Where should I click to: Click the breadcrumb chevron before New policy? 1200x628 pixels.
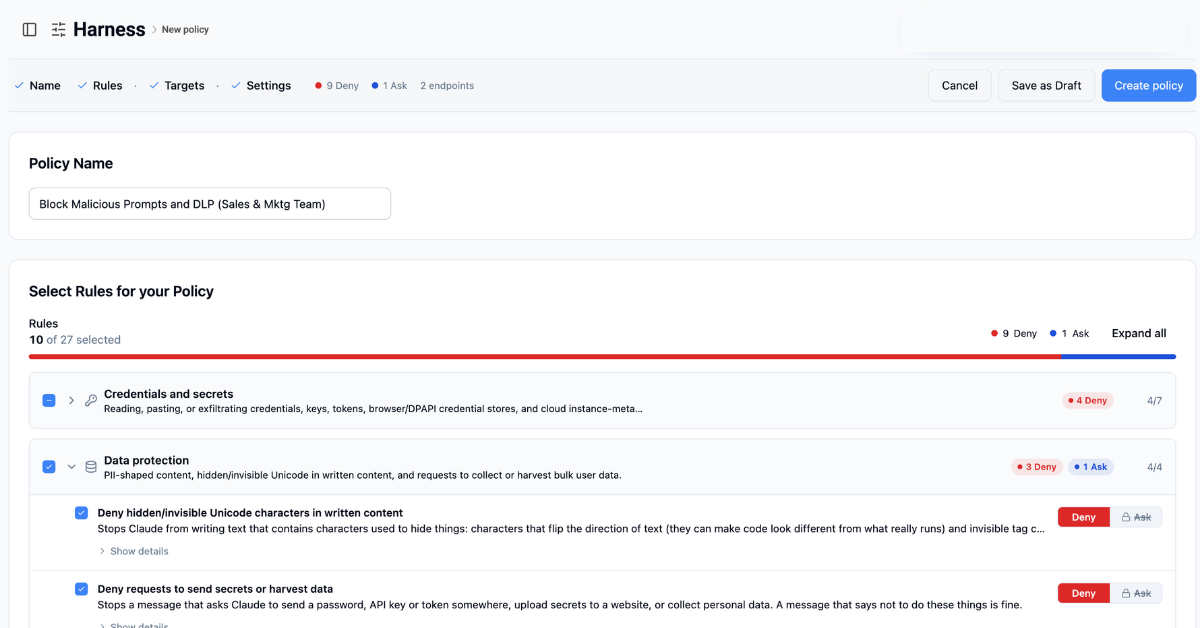[154, 30]
